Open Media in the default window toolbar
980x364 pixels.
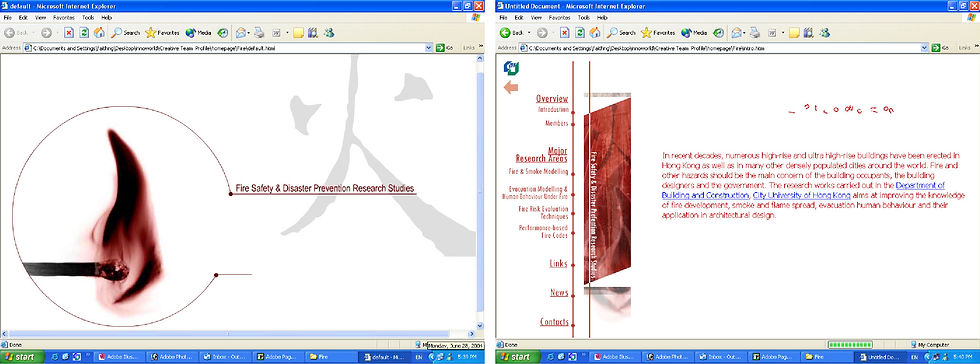pos(198,33)
